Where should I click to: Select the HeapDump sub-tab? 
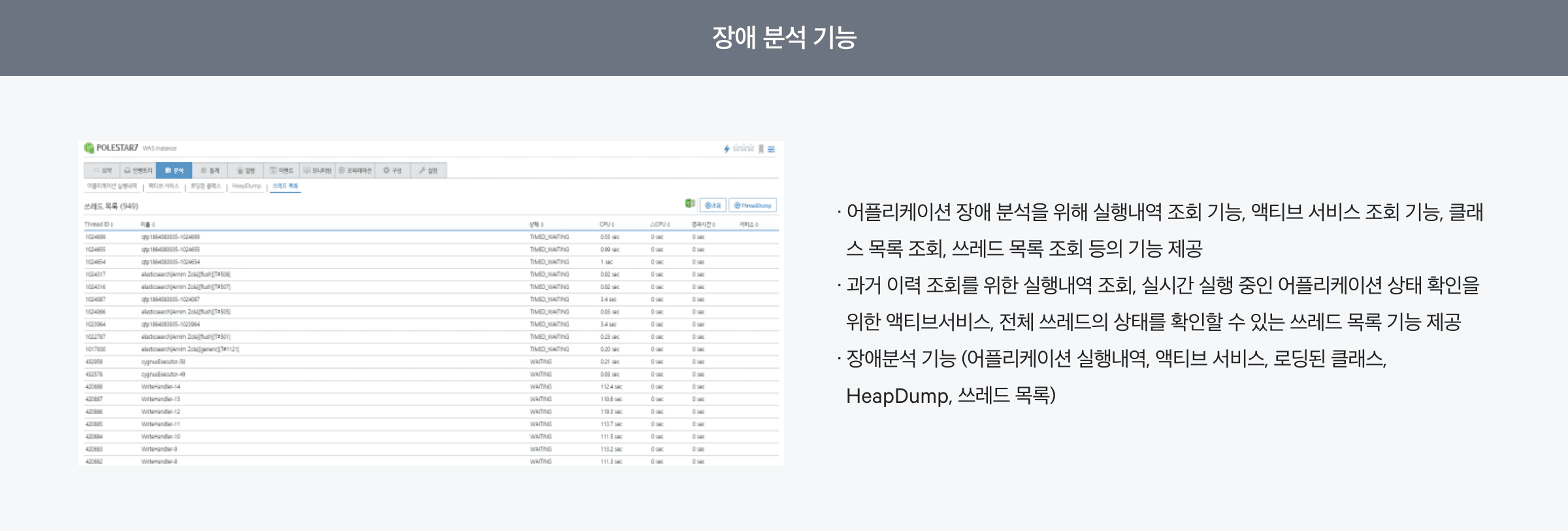click(x=246, y=186)
